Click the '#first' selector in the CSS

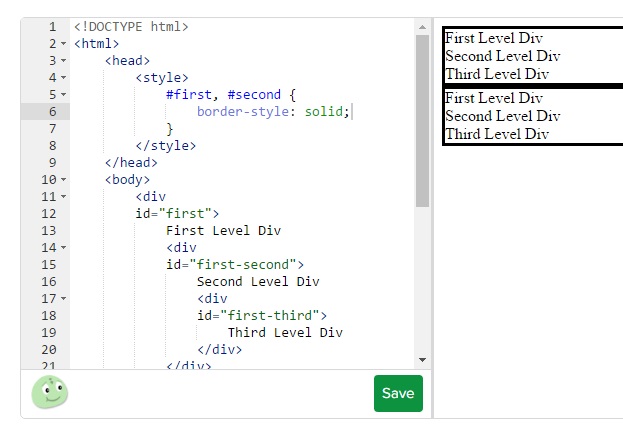(189, 95)
